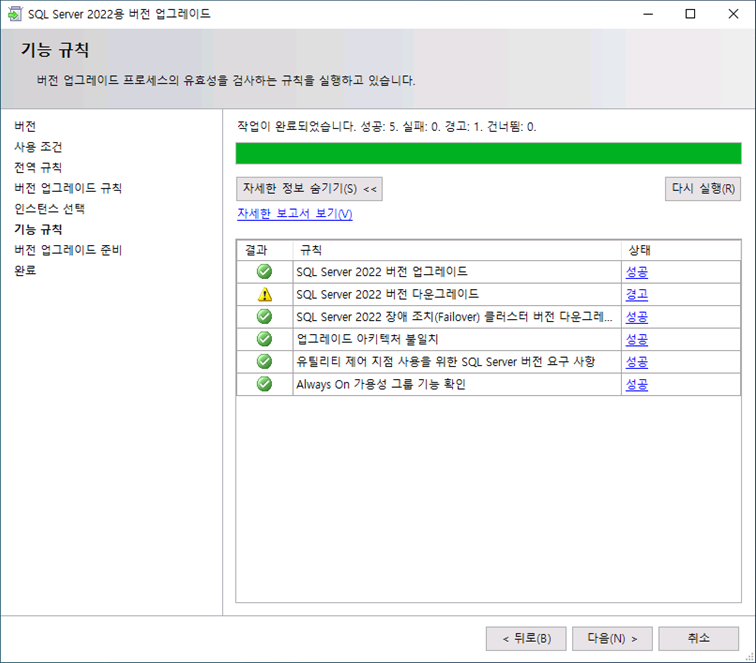Open 성공 link for 업그레이드 아키텍처 불일치
The height and width of the screenshot is (663, 756).
pos(636,339)
